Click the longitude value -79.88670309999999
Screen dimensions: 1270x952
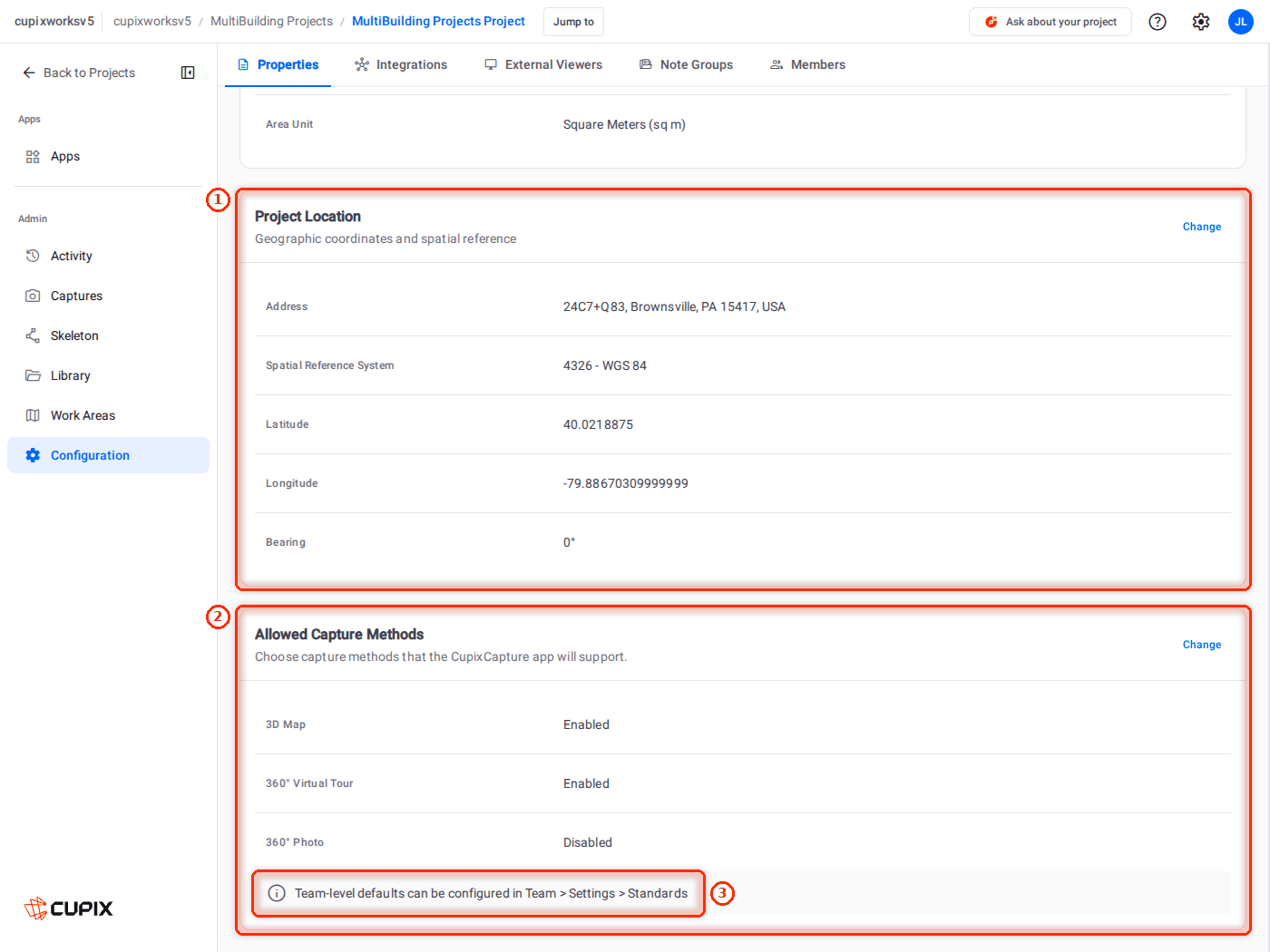coord(625,483)
